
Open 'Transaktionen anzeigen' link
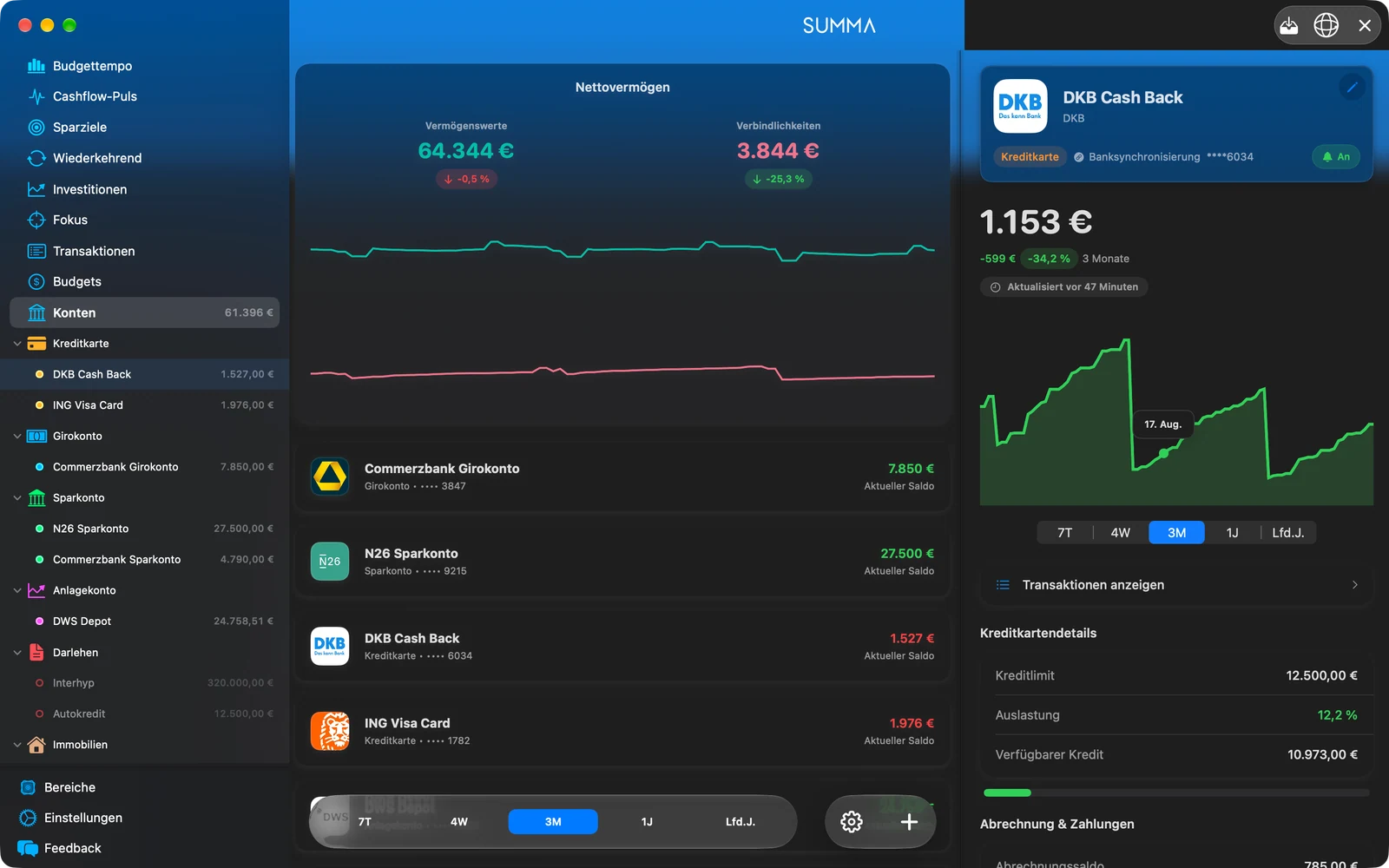click(x=1176, y=585)
